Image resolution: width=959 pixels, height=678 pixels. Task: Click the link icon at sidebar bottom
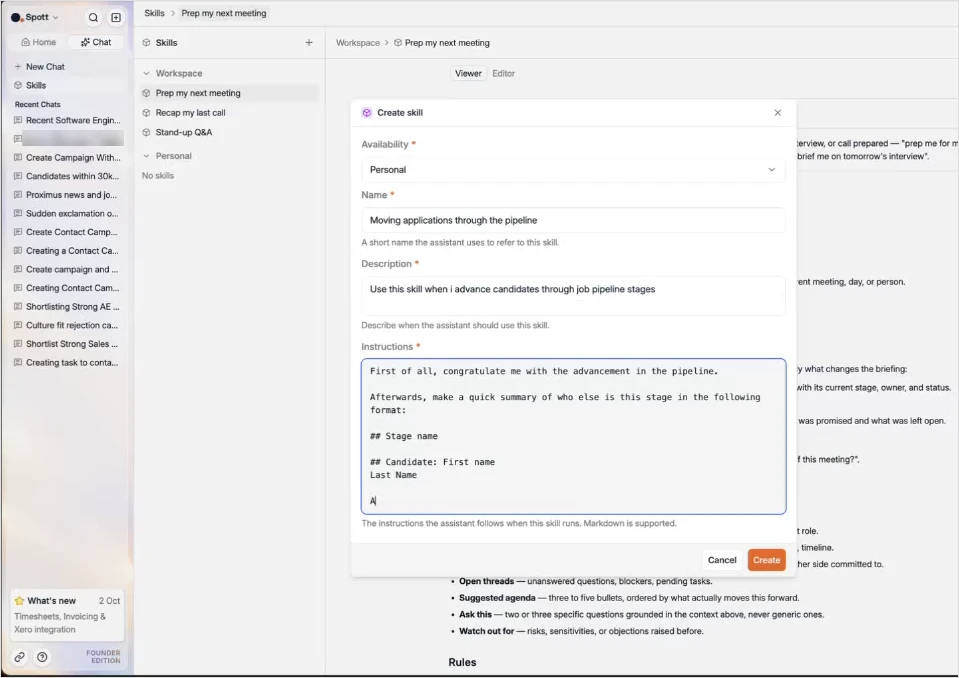point(20,657)
